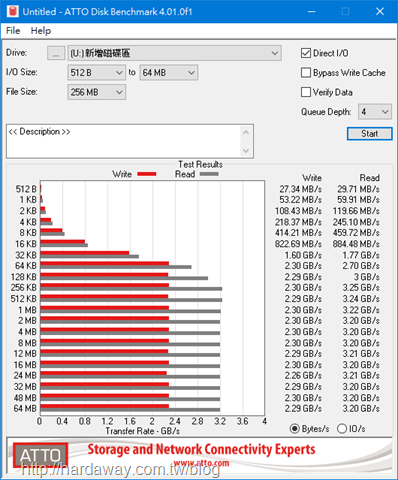This screenshot has height=480, width=398.
Task: Click the gray Read legend swatch
Action: pyautogui.click(x=209, y=174)
